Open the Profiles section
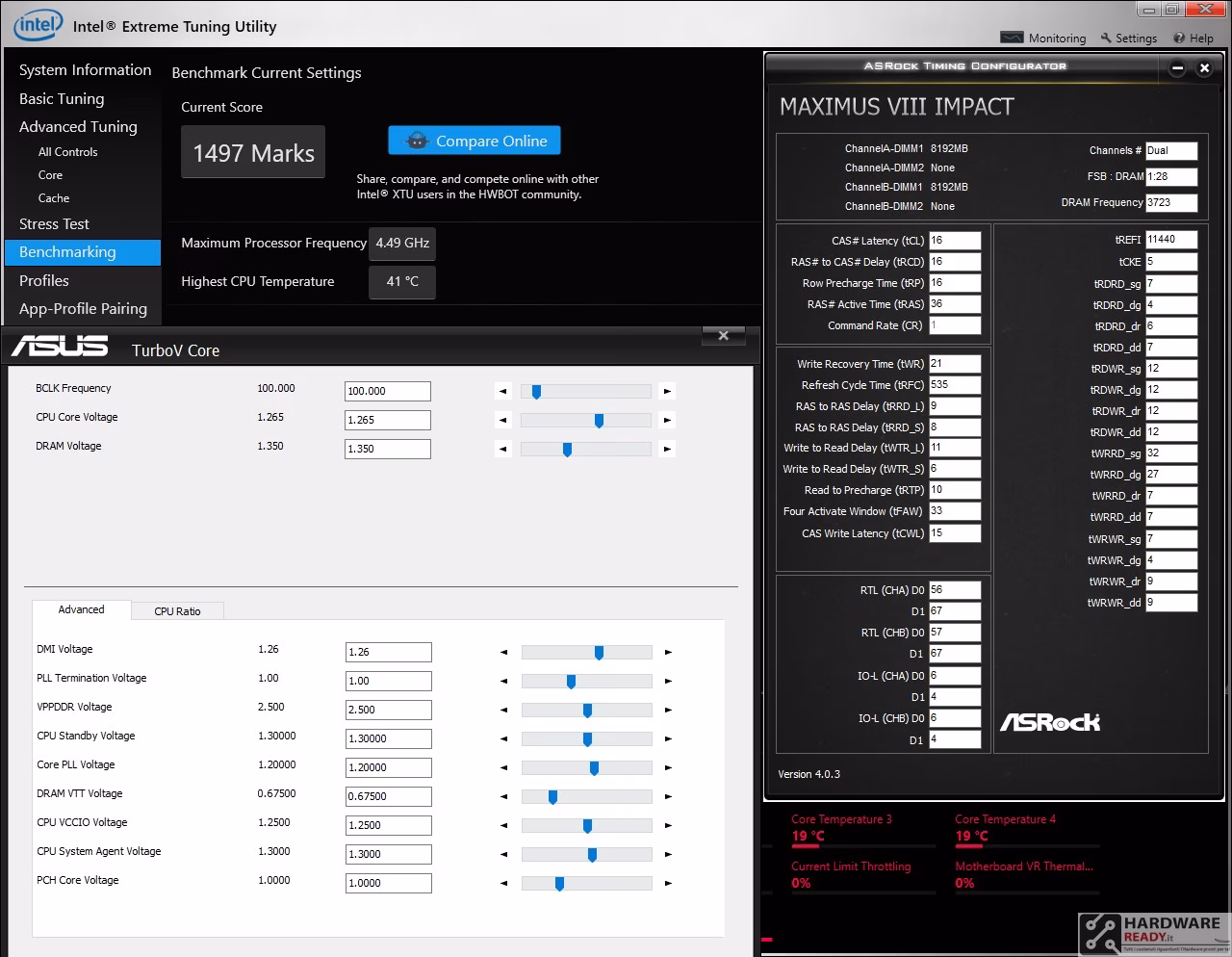The width and height of the screenshot is (1232, 957). click(x=44, y=280)
